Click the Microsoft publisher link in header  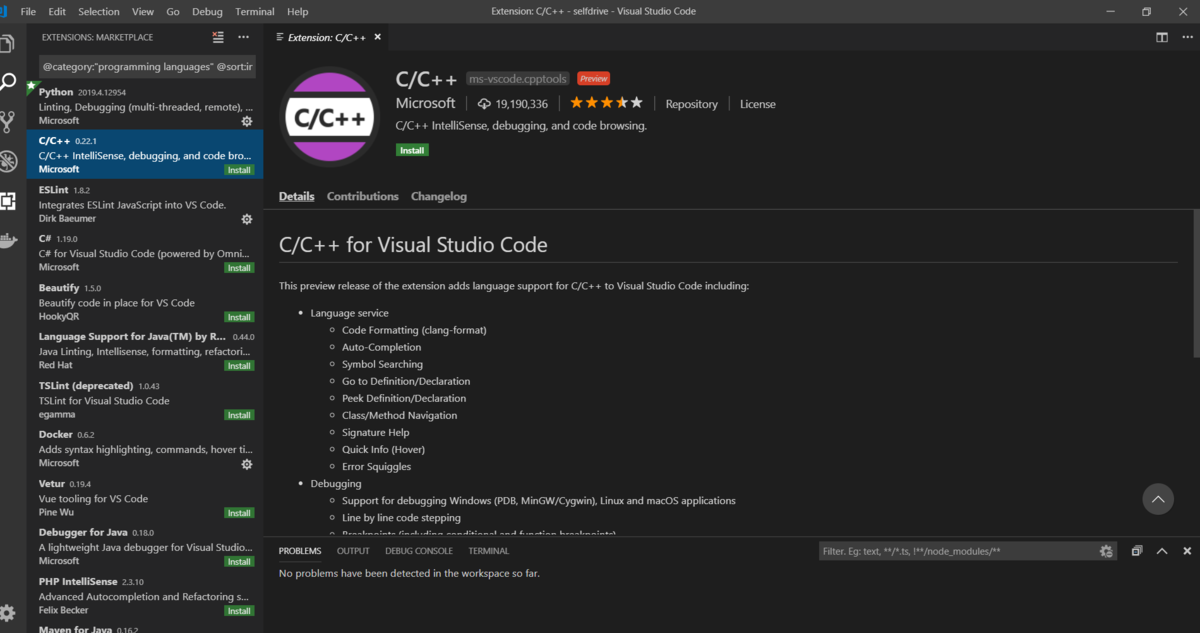(x=426, y=103)
